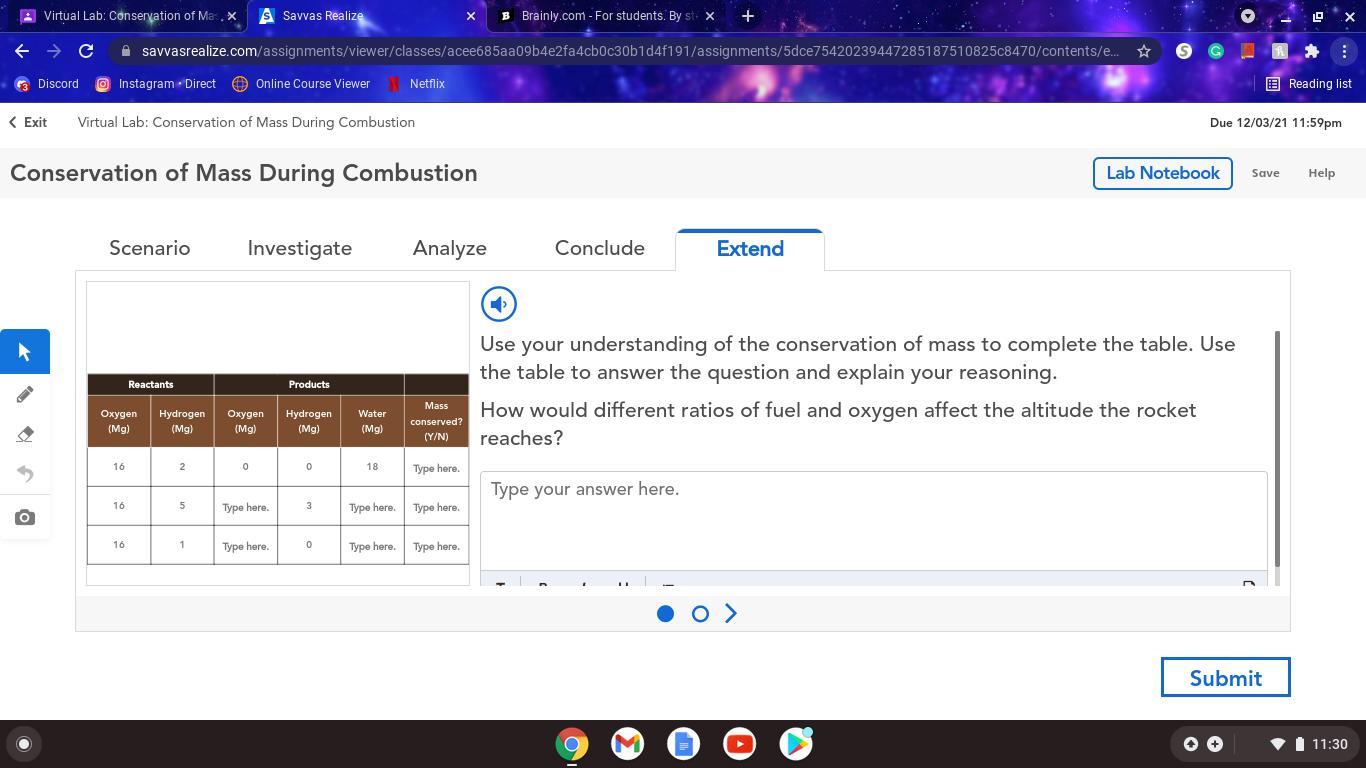Switch to the Conclude tab
1366x768 pixels.
600,248
